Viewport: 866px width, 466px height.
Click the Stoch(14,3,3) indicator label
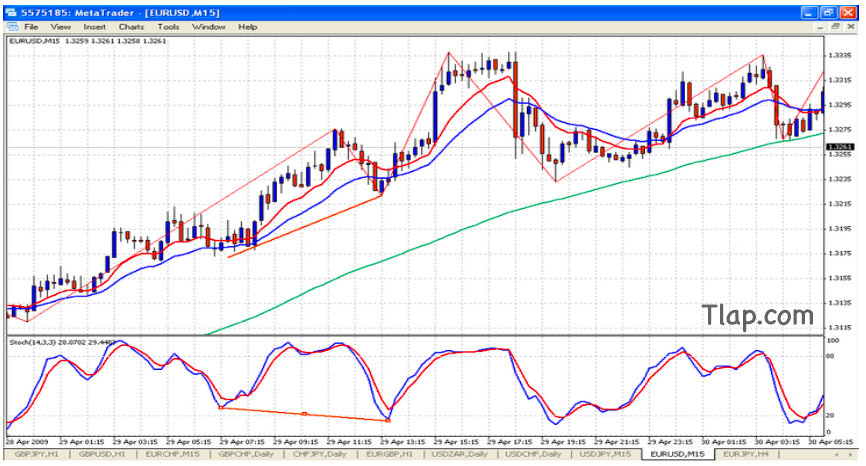(62, 342)
